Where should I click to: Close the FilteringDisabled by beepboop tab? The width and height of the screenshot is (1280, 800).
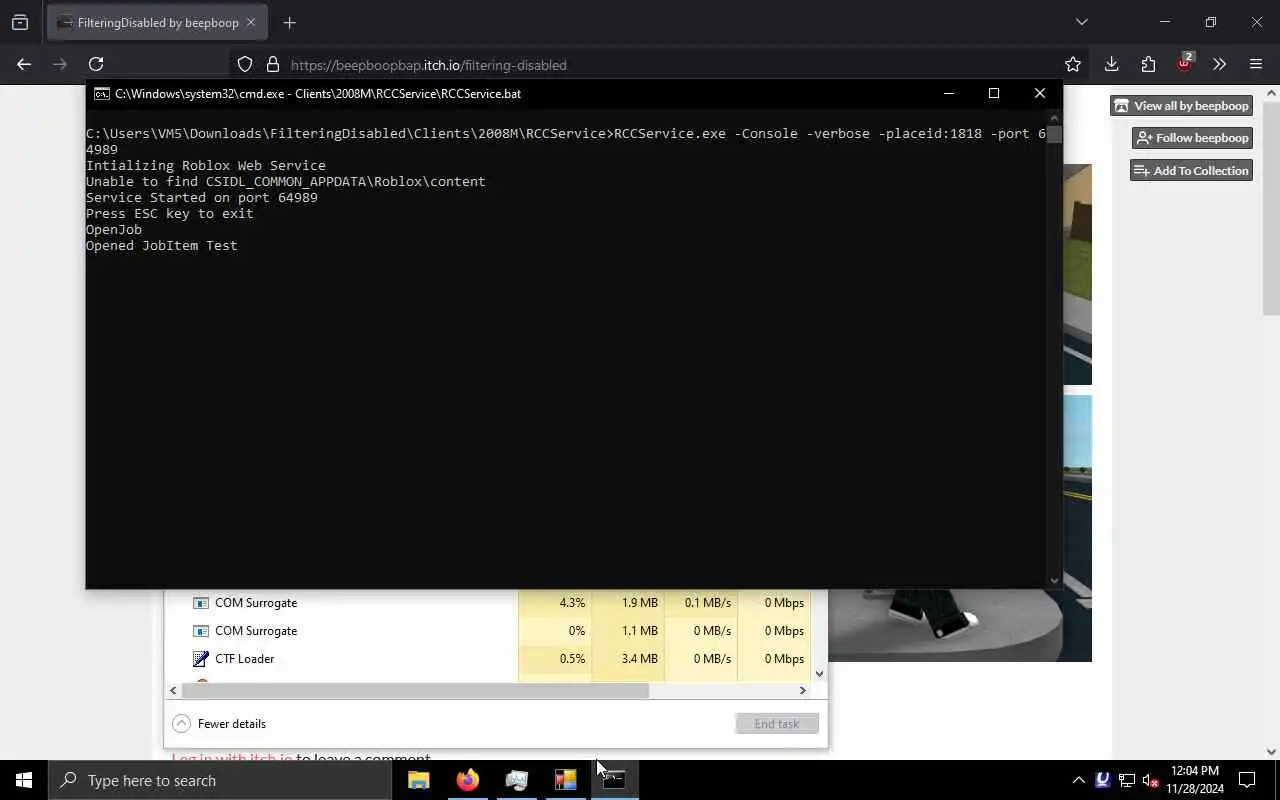point(251,22)
